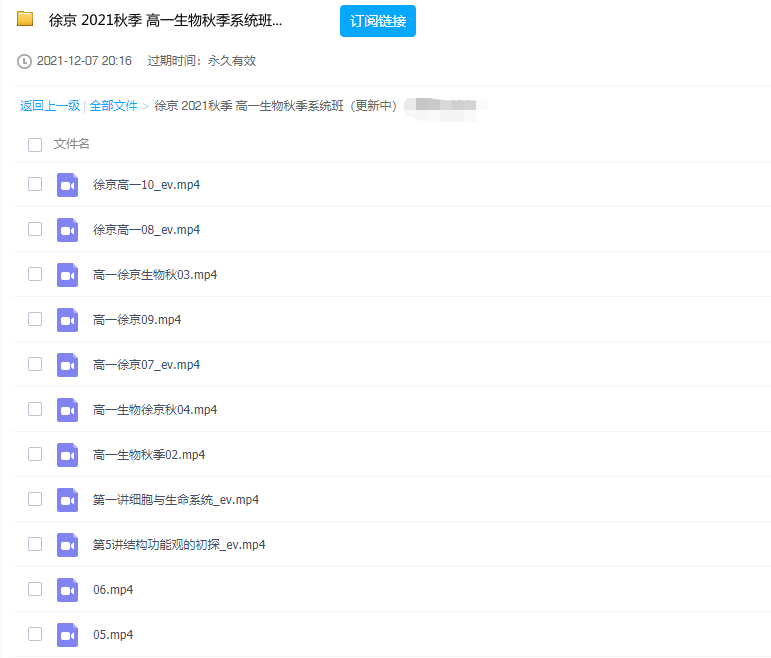Viewport: 771px width, 658px height.
Task: Click video icon for 徐京高一08_ev.mp4
Action: tap(67, 230)
